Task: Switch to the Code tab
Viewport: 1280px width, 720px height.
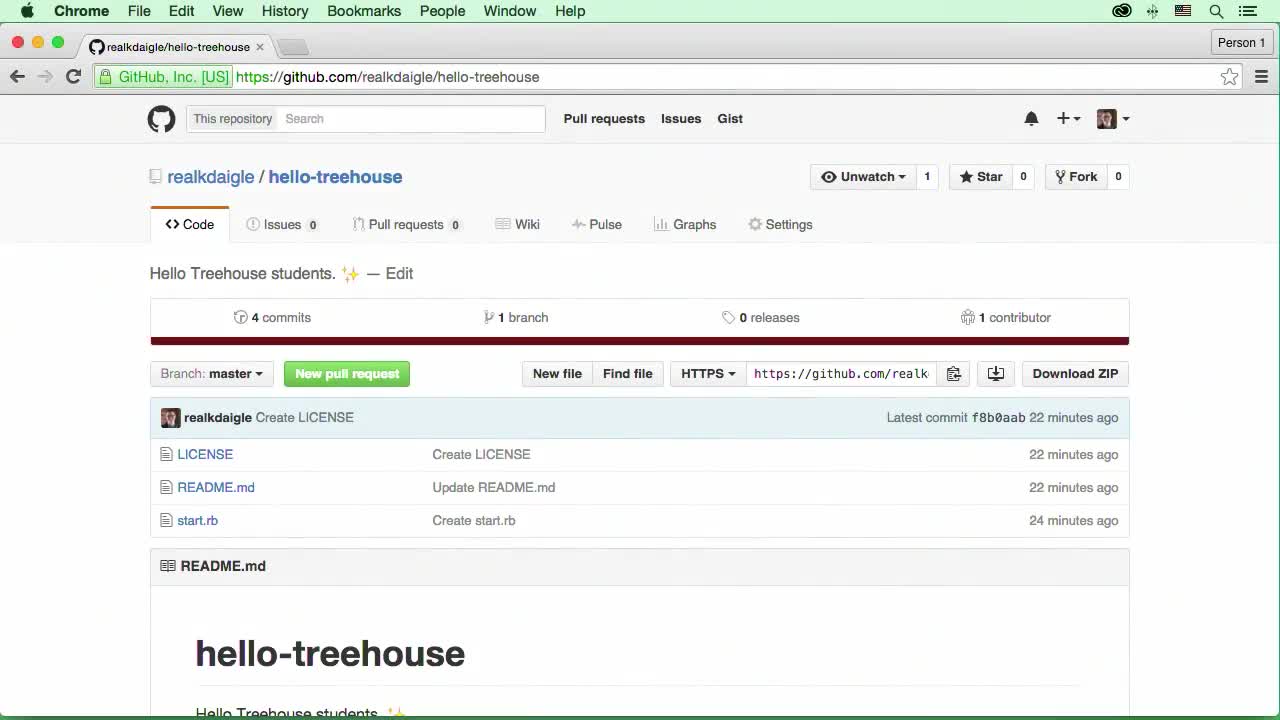Action: [x=190, y=225]
